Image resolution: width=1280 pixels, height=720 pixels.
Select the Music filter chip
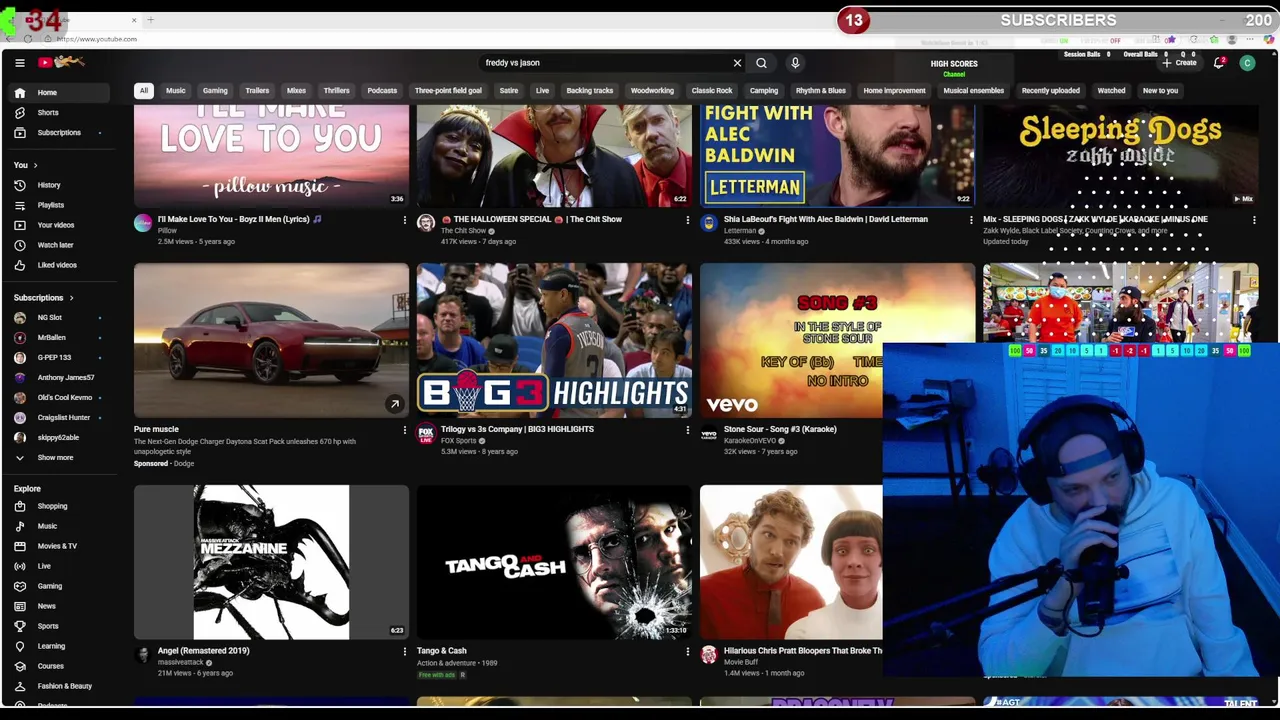click(175, 90)
